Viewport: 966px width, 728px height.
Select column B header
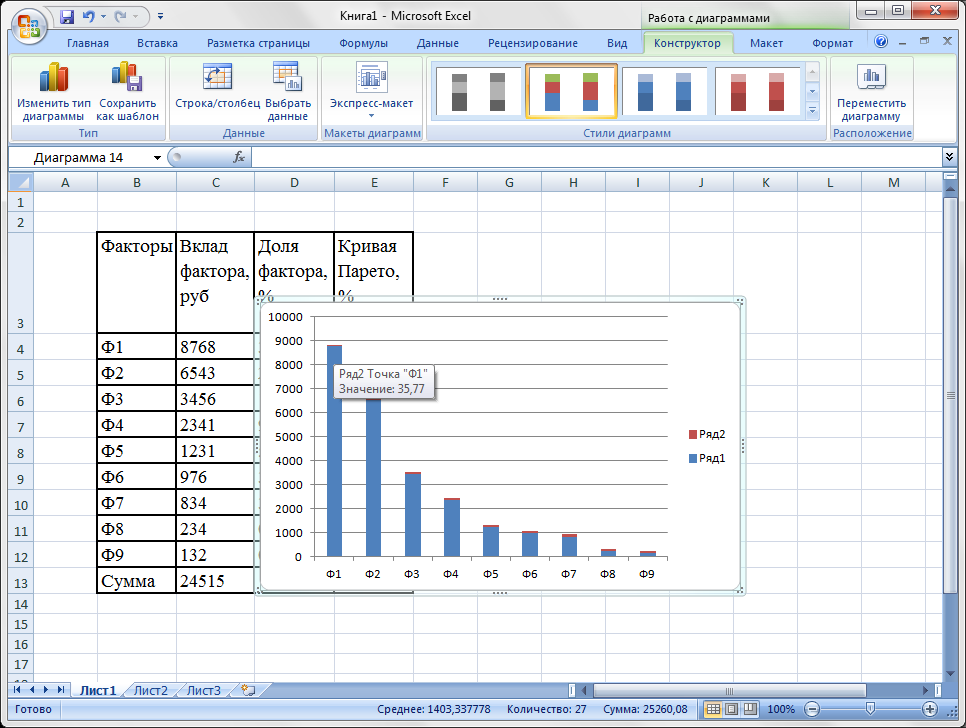tap(137, 182)
